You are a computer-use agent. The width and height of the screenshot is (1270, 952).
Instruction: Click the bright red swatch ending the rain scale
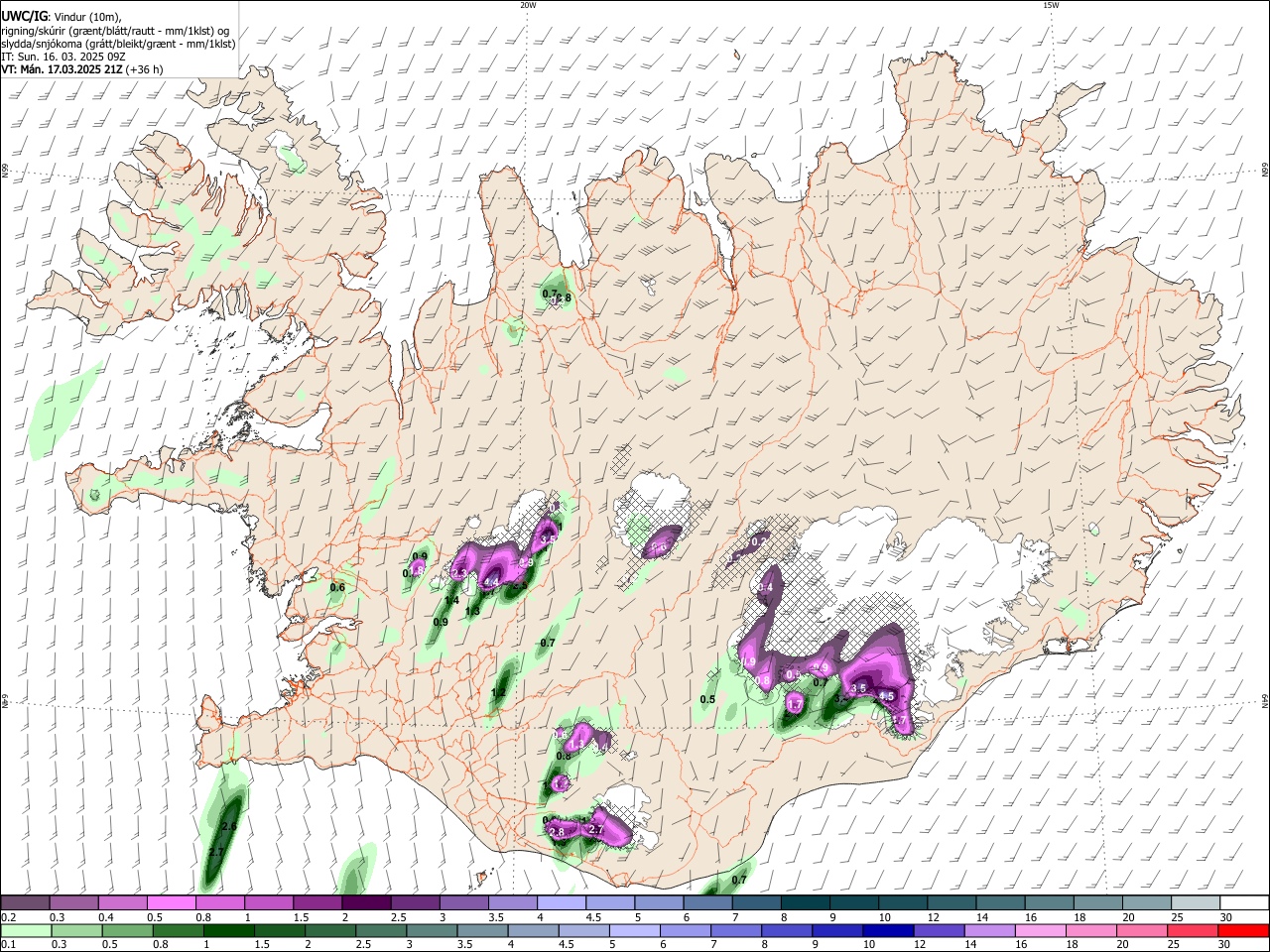pyautogui.click(x=1242, y=930)
